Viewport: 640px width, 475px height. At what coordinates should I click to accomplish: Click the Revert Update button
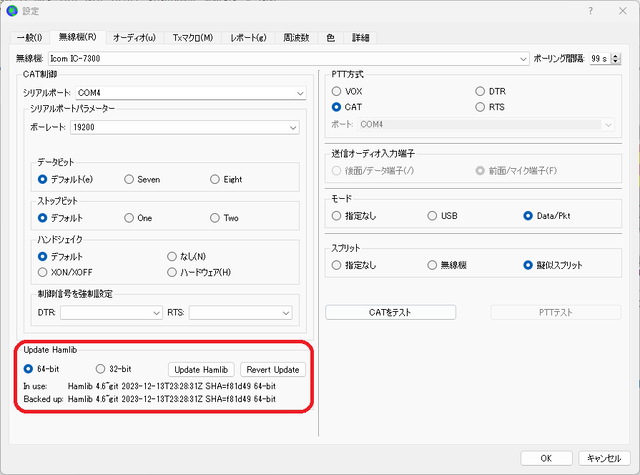273,370
